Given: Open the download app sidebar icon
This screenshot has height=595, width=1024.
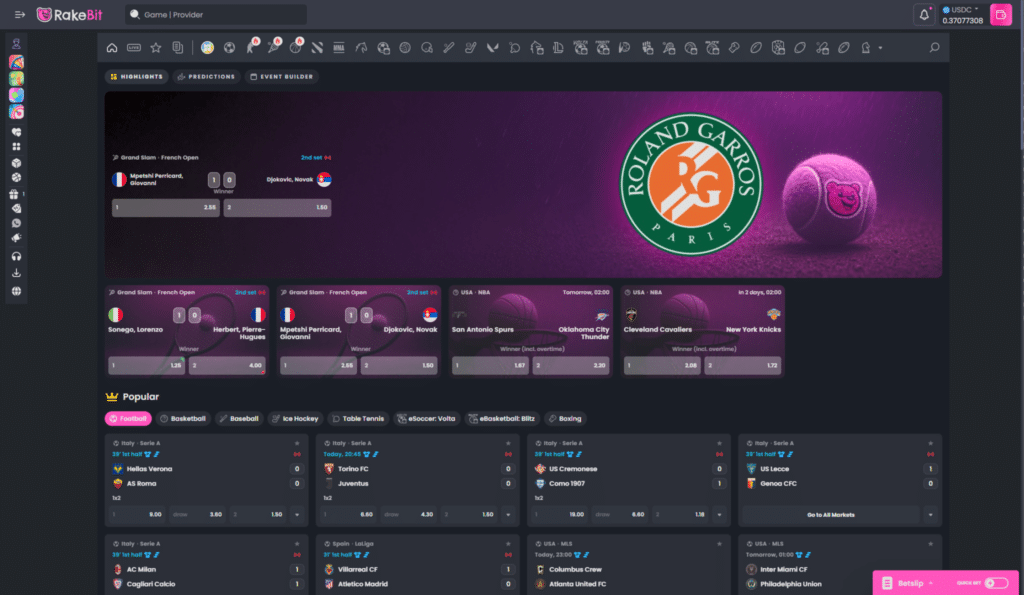Looking at the screenshot, I should tap(16, 273).
